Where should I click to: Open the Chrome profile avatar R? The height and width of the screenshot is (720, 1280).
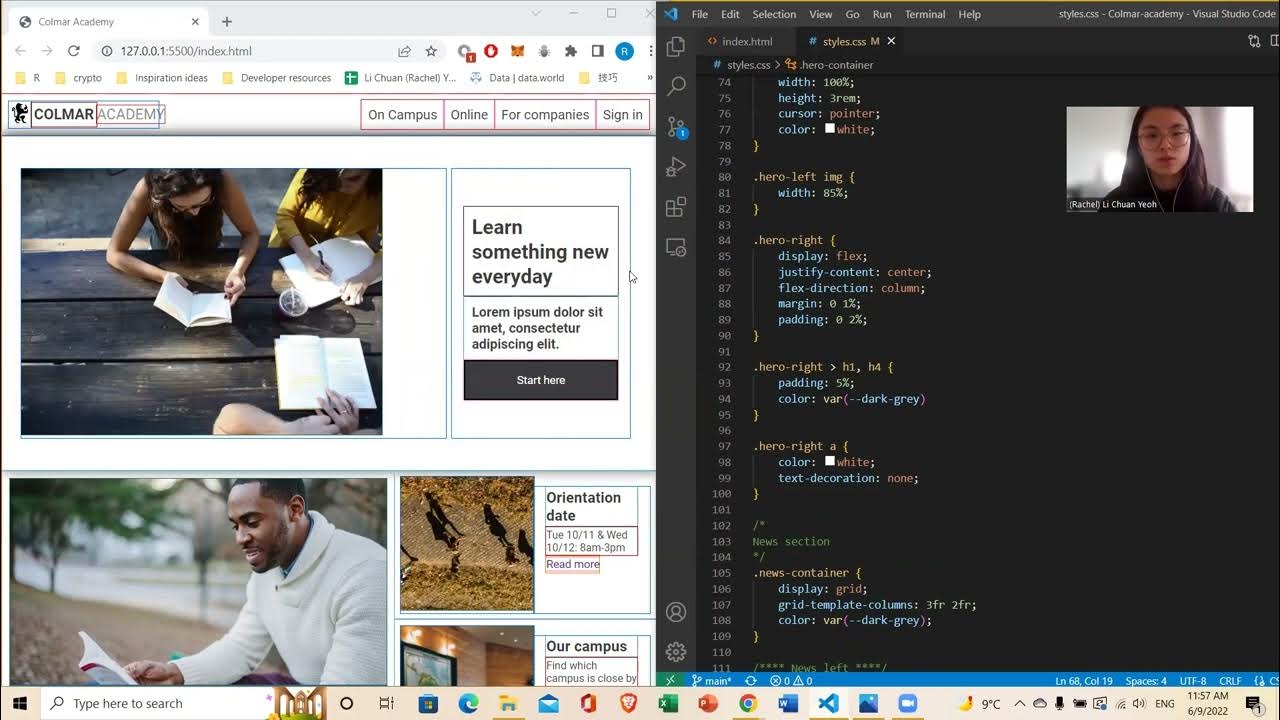(624, 51)
